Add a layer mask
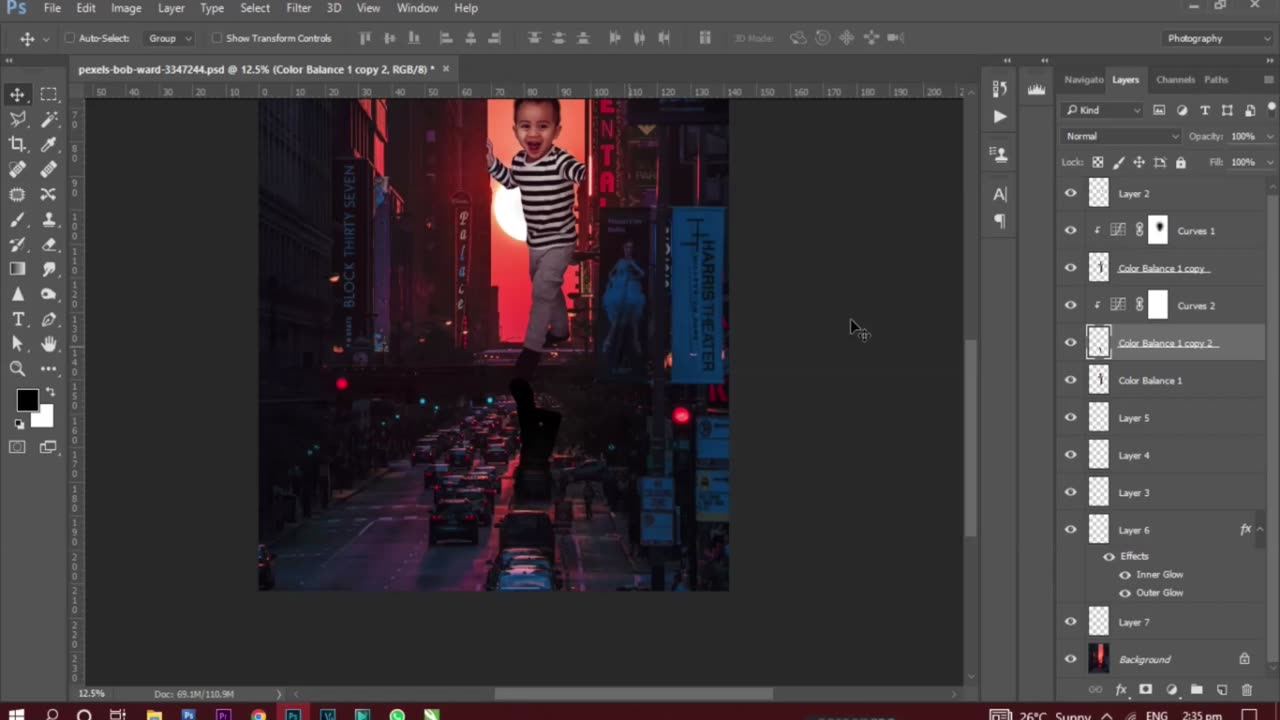This screenshot has height=720, width=1280. click(1146, 690)
